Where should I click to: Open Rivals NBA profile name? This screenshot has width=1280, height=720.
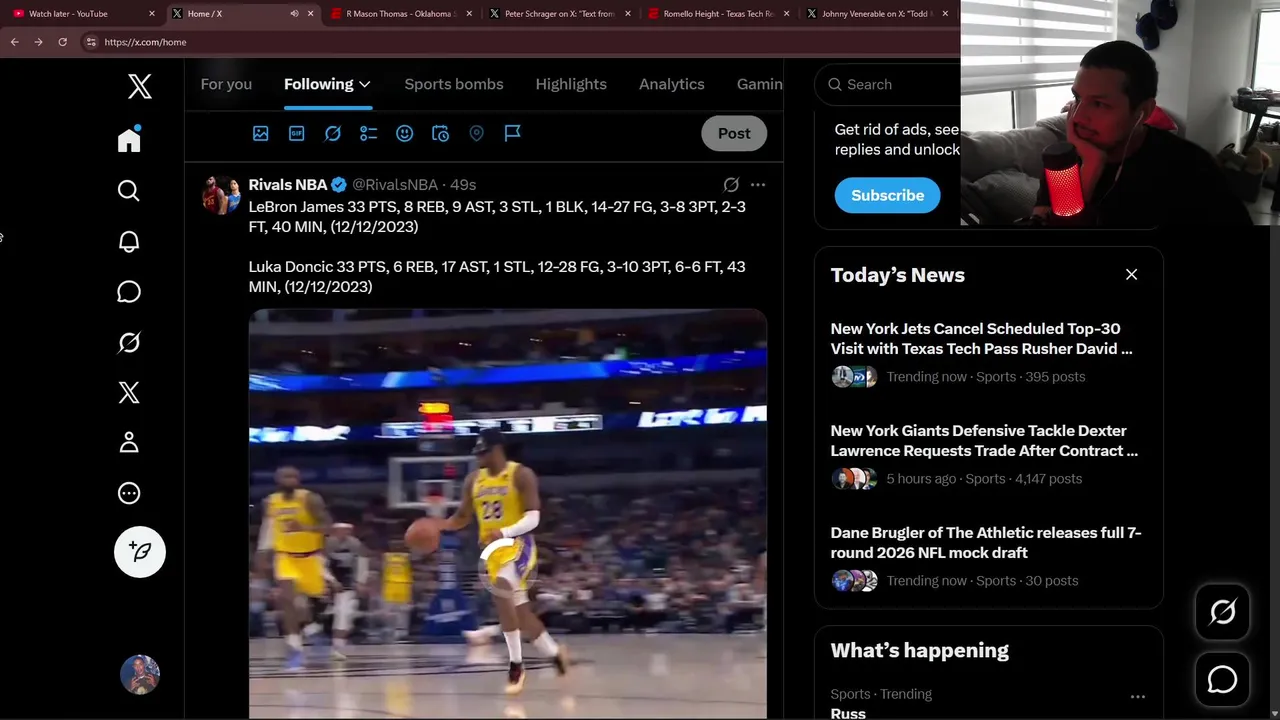tap(288, 185)
